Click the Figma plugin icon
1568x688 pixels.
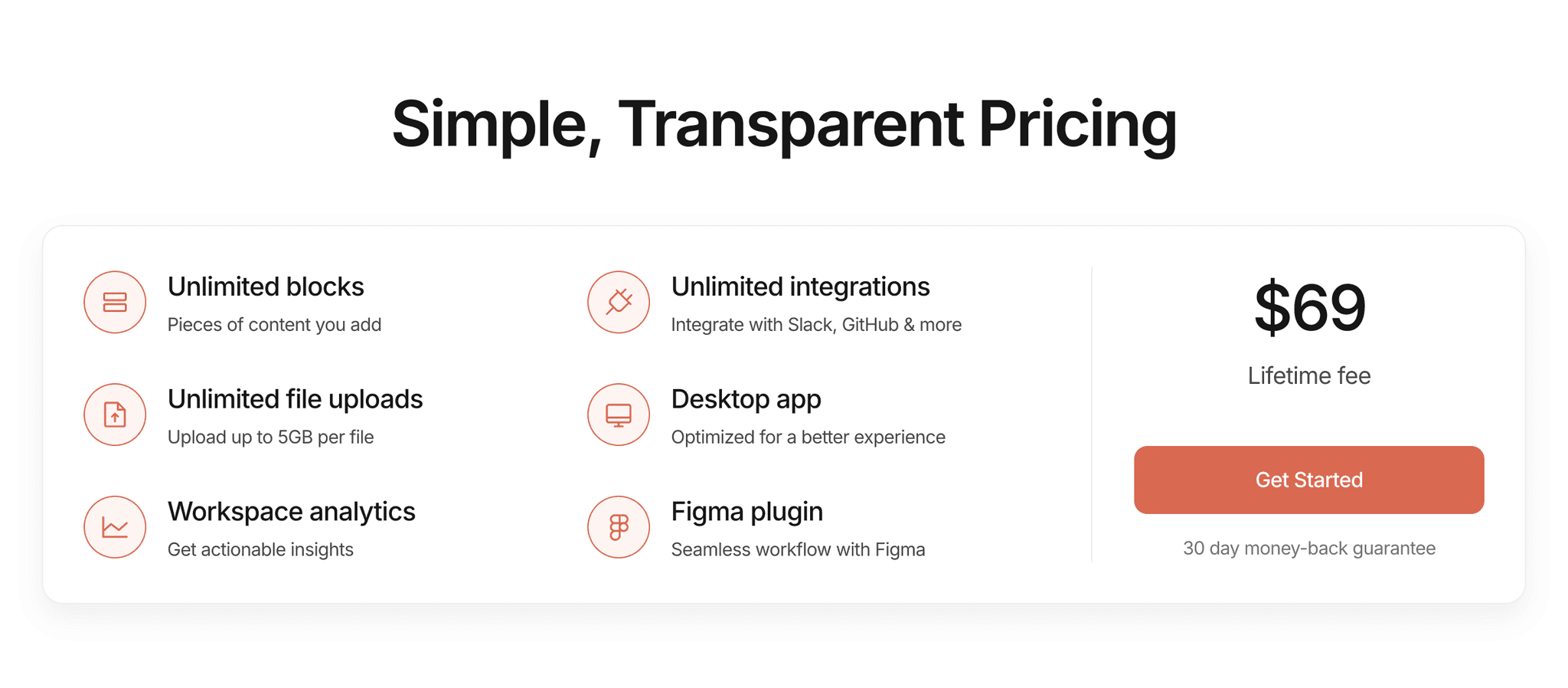(x=619, y=527)
